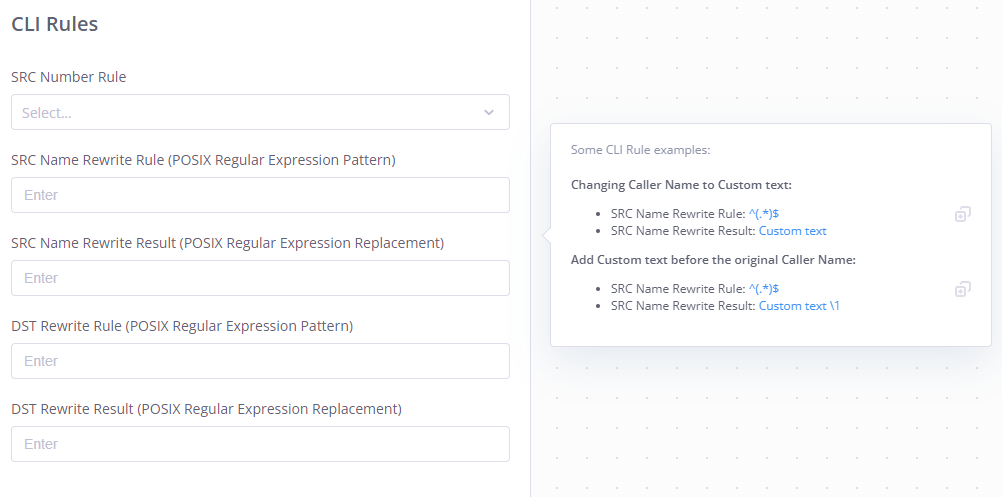The image size is (1002, 497).
Task: Focus the SRC Name Rewrite Result field
Action: pyautogui.click(x=260, y=278)
